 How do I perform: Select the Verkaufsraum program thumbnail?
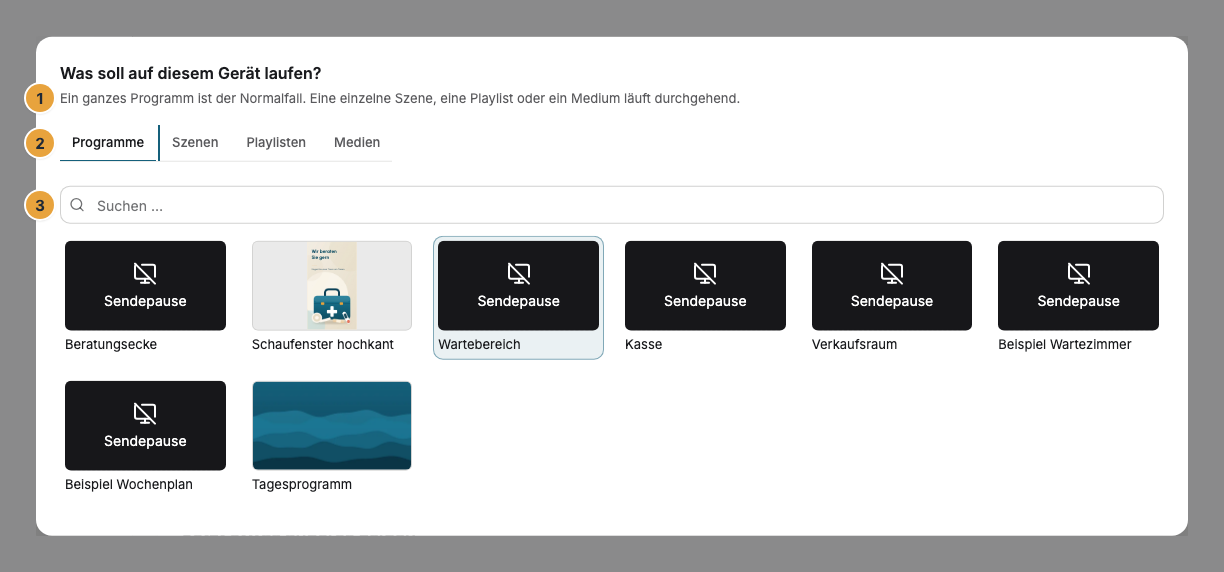click(x=892, y=286)
